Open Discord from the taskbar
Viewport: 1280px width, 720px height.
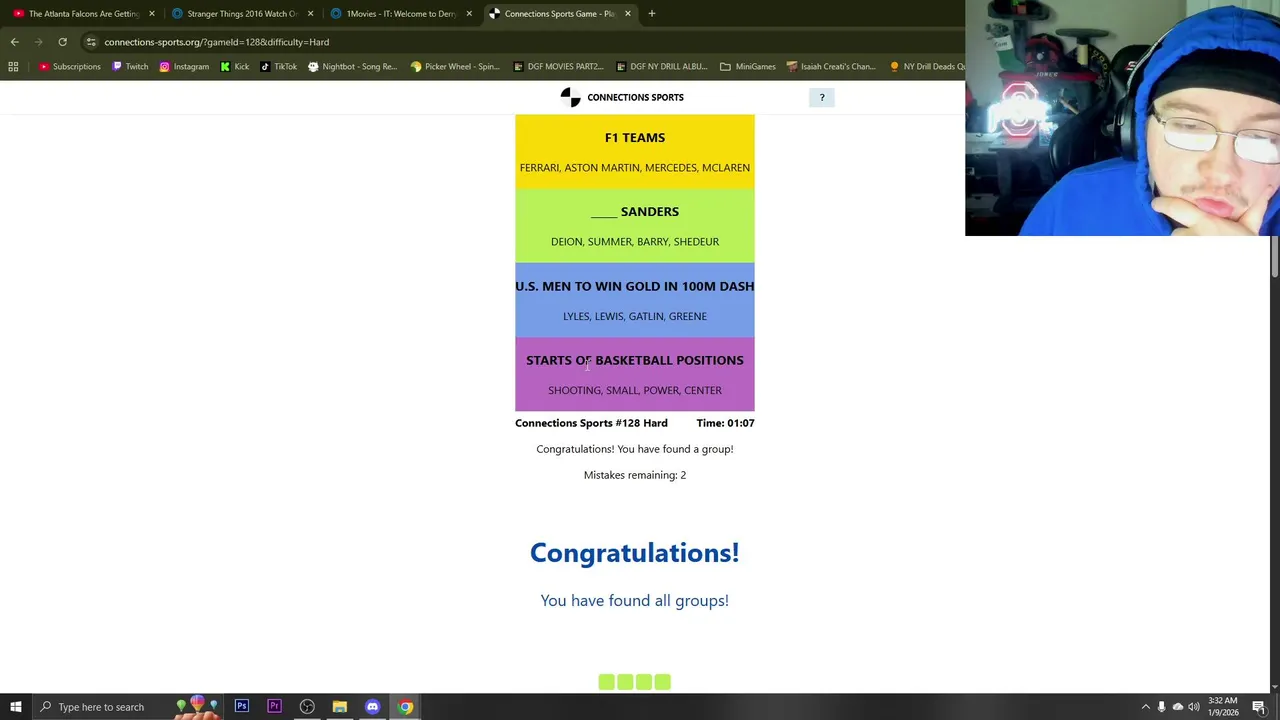tap(372, 707)
